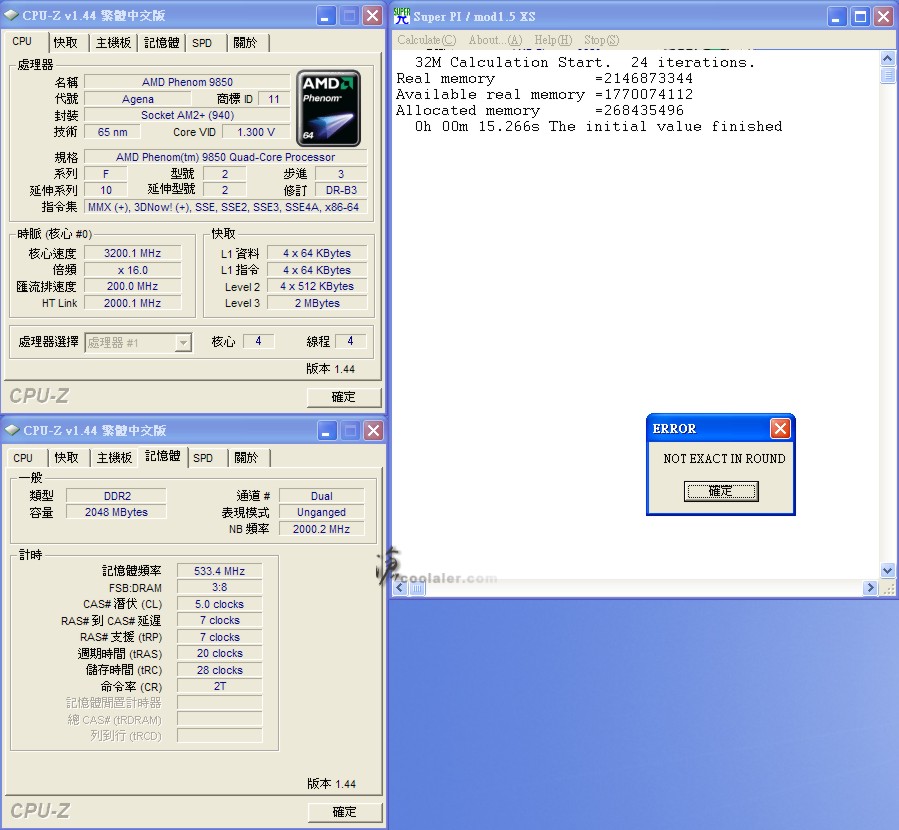Click the revision value 'DR-B3'
The height and width of the screenshot is (830, 899).
pos(341,190)
